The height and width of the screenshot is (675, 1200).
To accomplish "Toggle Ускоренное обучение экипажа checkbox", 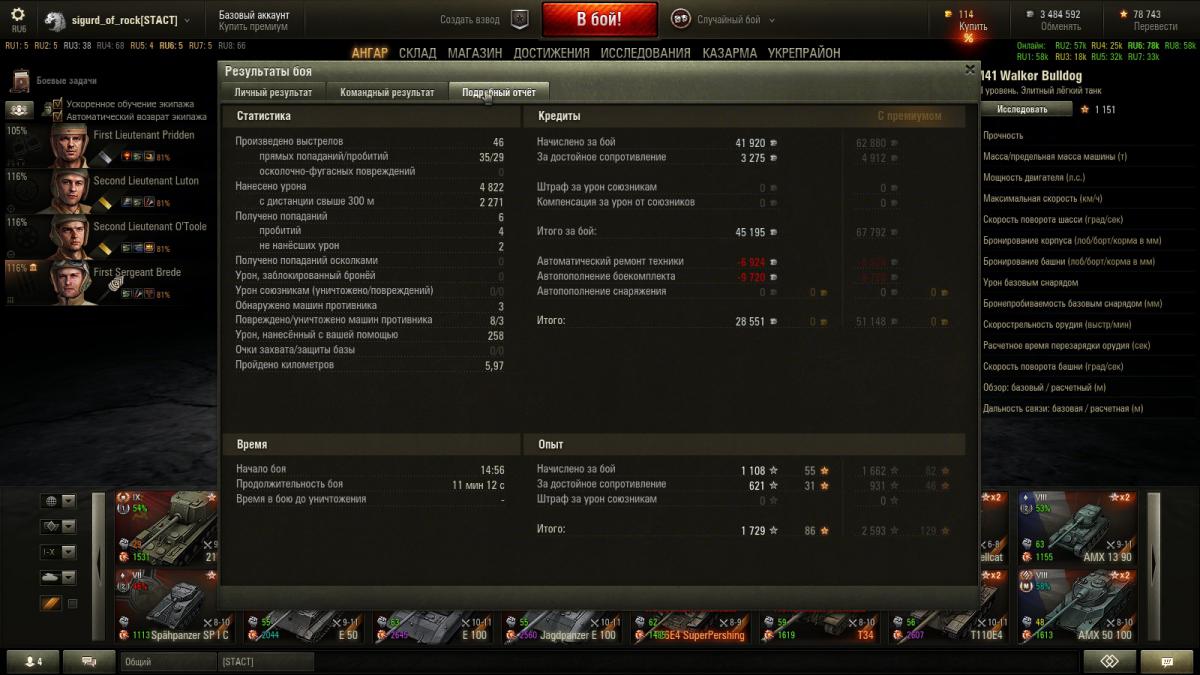I will (57, 103).
